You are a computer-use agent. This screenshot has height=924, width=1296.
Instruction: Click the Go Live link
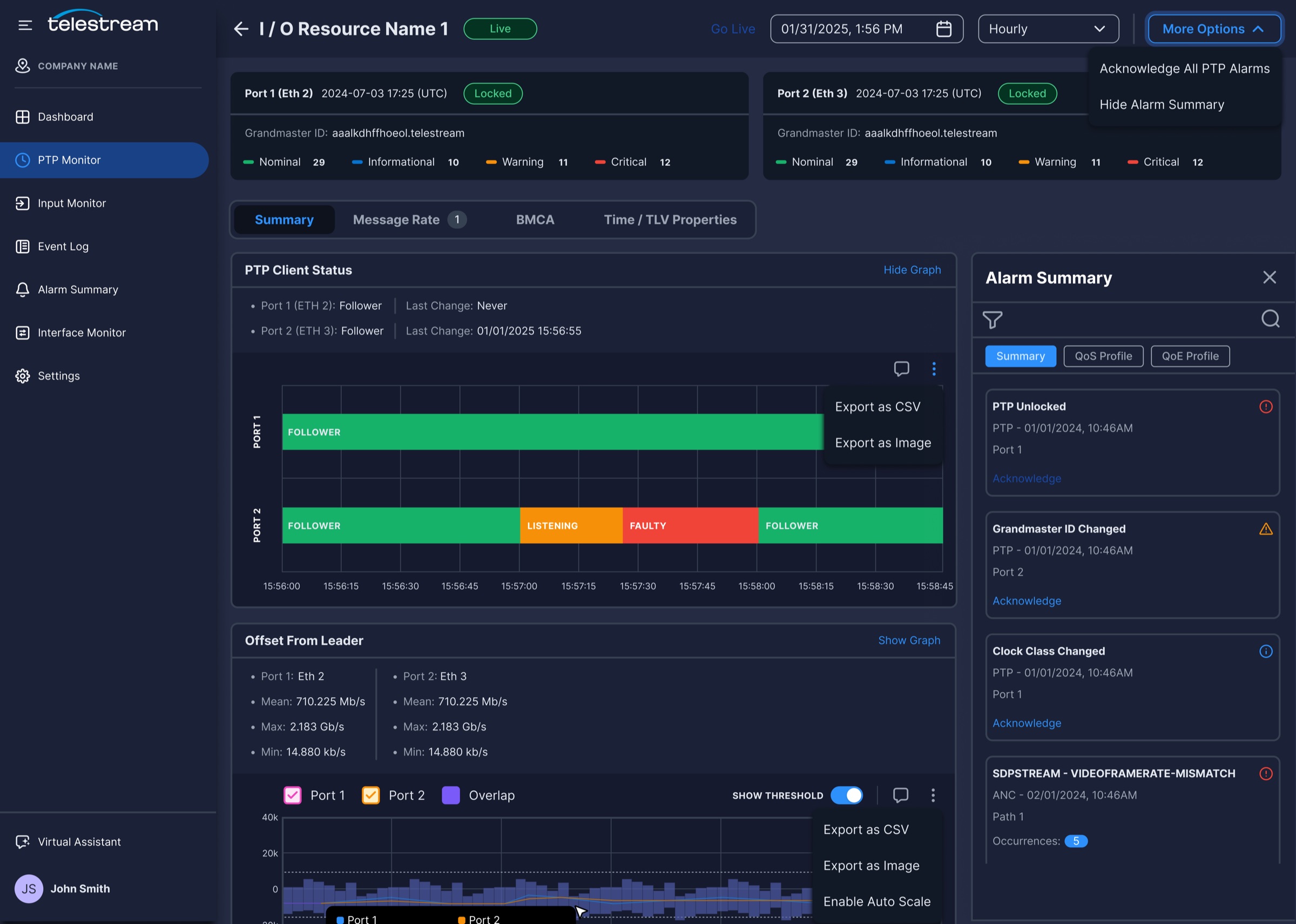tap(733, 29)
